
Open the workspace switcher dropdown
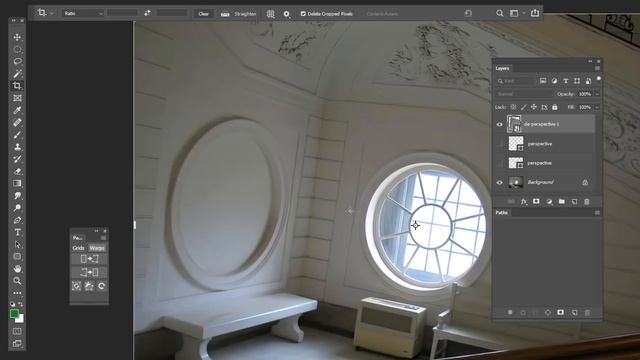click(516, 13)
